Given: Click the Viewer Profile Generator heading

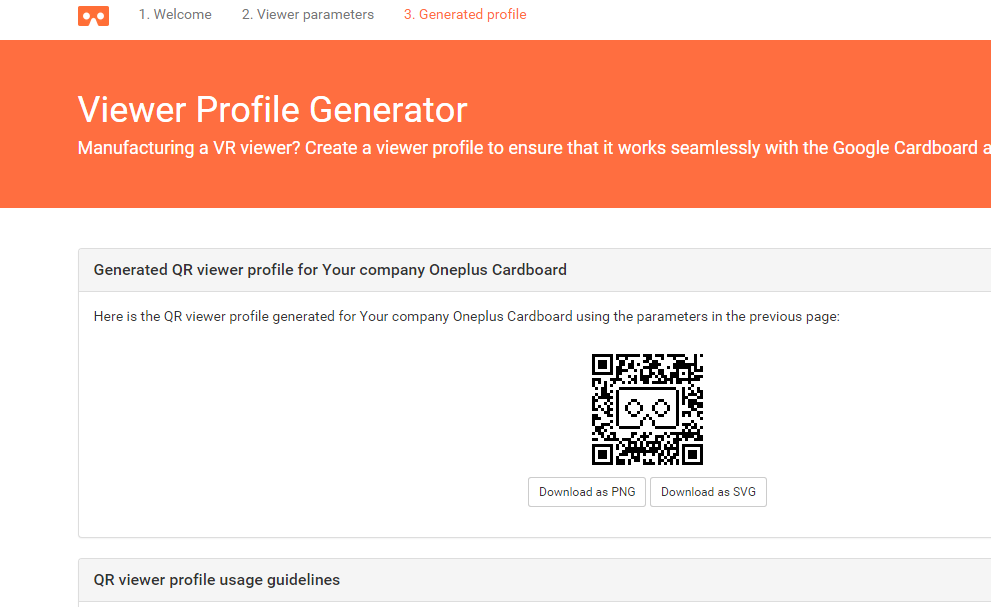Looking at the screenshot, I should [272, 109].
